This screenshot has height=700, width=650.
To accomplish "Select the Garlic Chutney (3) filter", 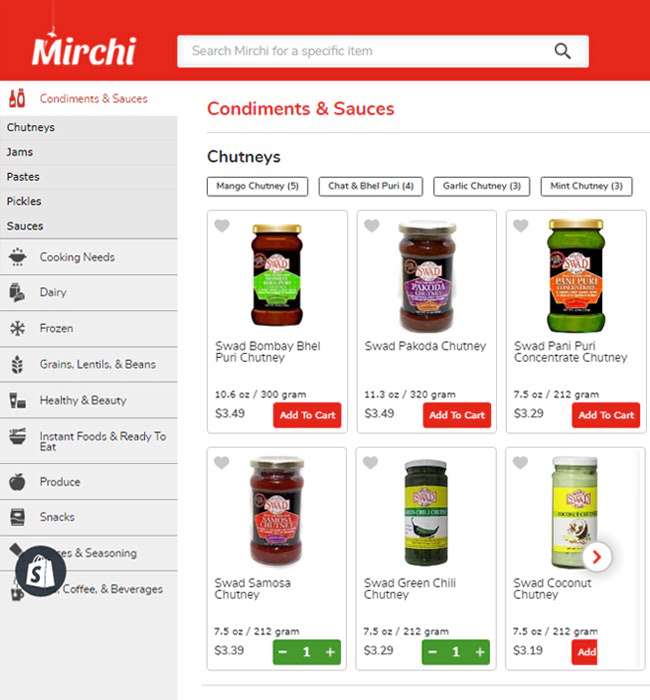I will click(482, 186).
